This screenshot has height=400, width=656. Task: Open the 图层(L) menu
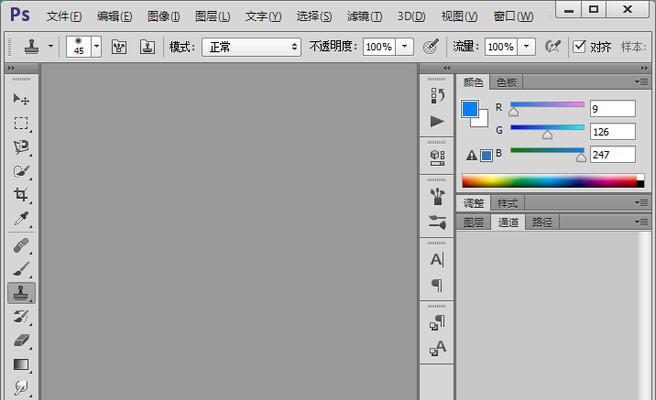(x=213, y=16)
